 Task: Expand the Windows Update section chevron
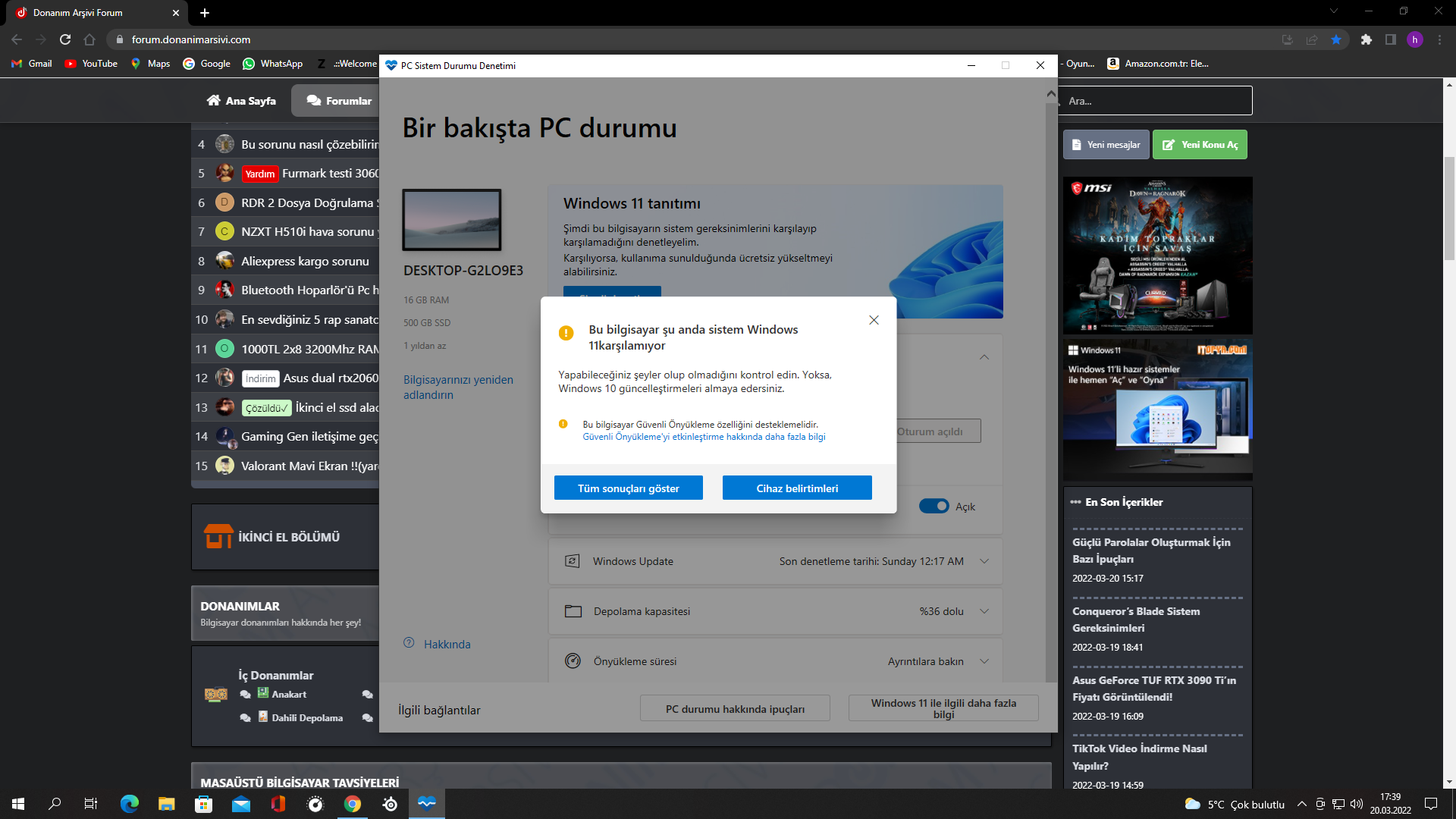(x=984, y=561)
